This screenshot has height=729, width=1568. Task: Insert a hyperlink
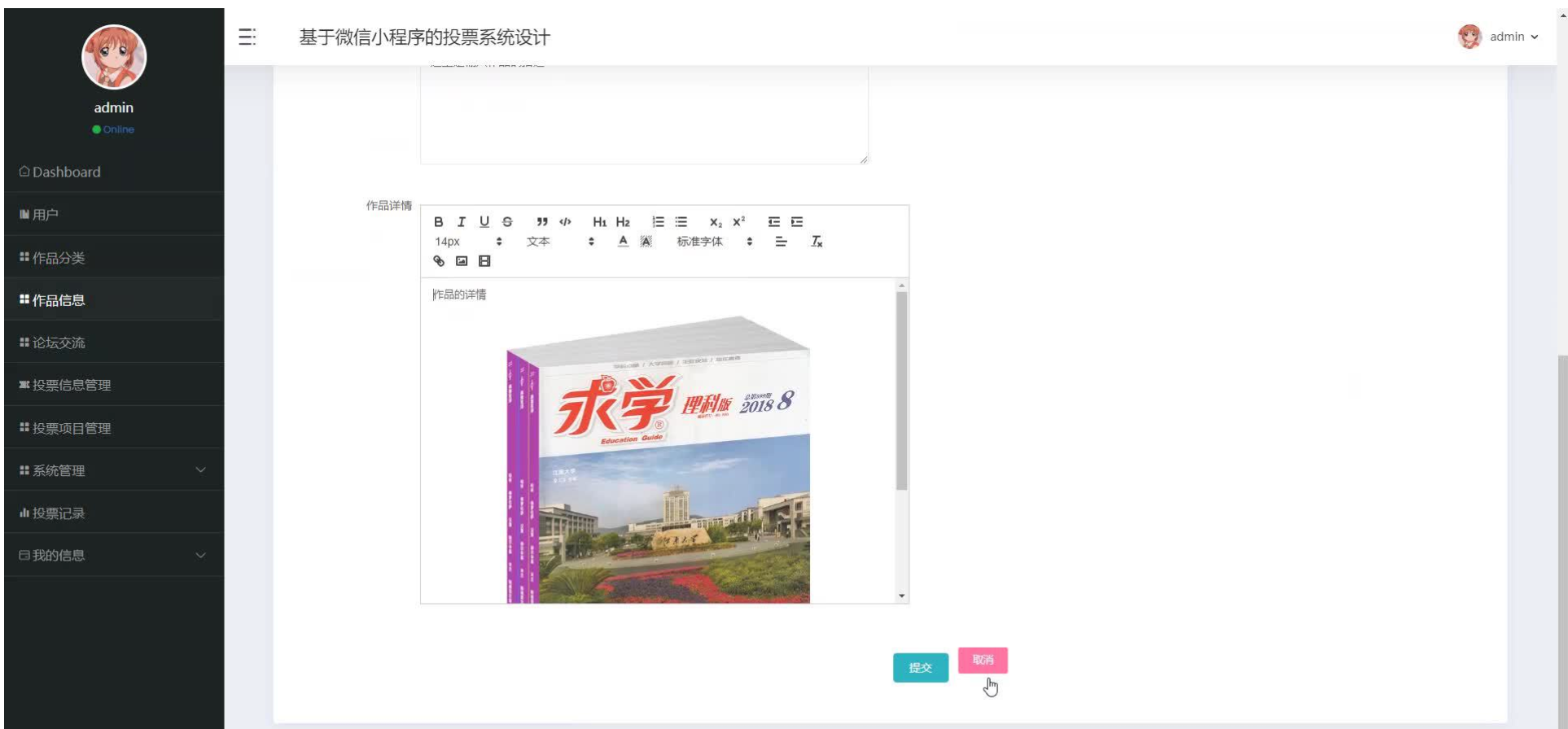click(439, 261)
